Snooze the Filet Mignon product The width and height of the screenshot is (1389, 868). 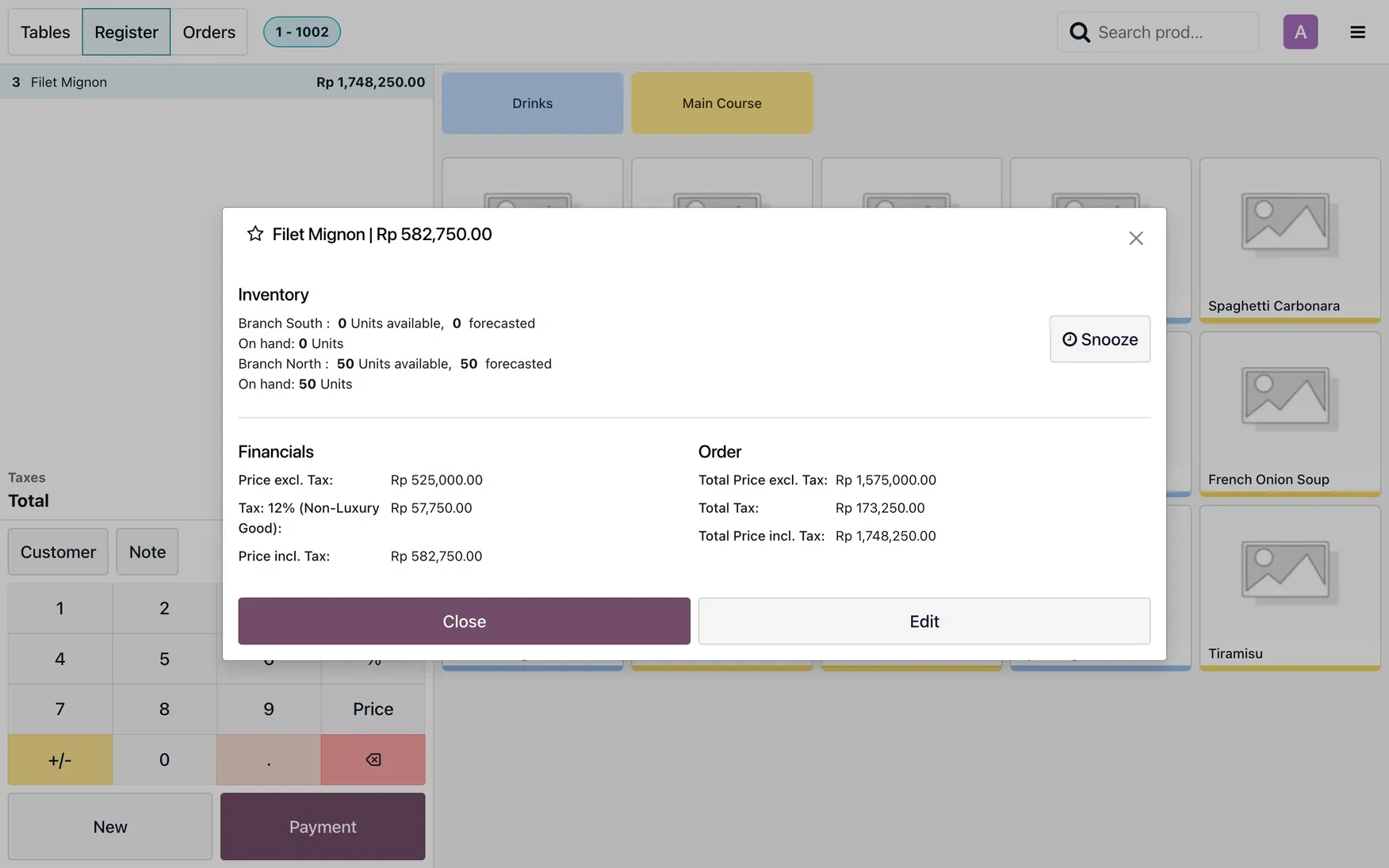[x=1100, y=339]
